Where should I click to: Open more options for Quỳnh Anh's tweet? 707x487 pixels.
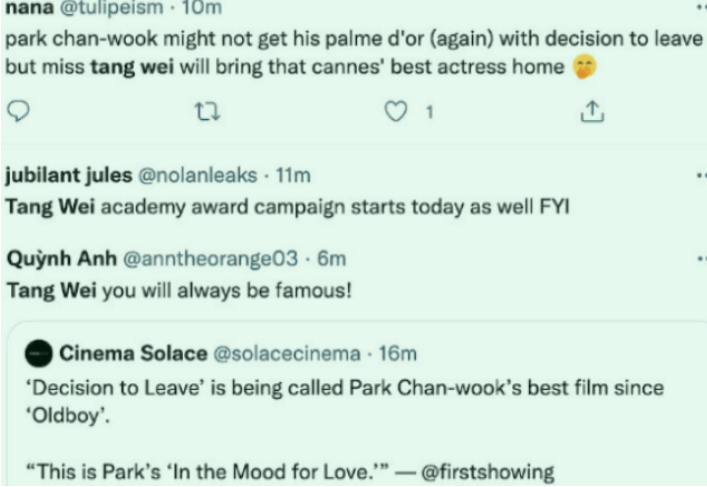pos(702,259)
